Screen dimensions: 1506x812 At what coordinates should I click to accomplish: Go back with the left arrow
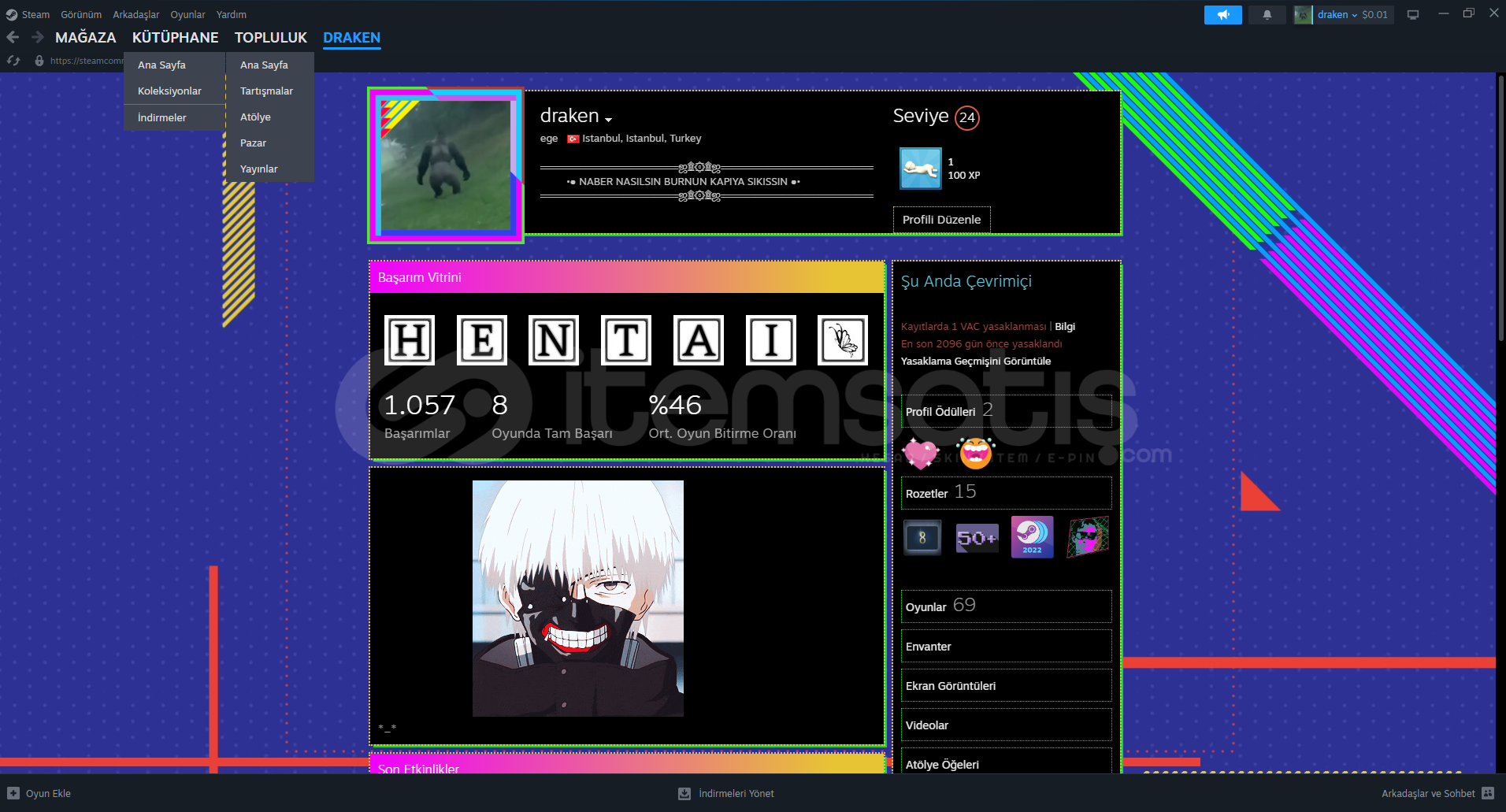coord(13,37)
